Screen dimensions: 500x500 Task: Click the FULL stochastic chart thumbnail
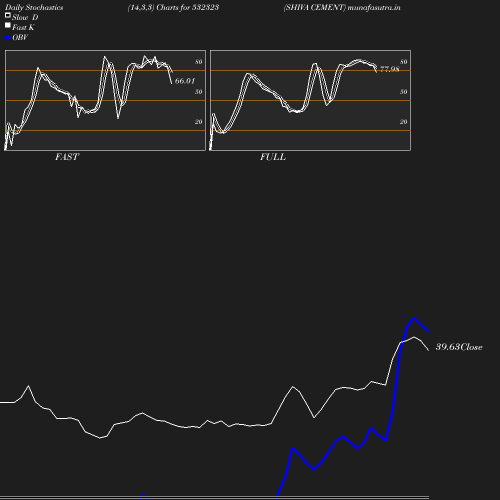(x=310, y=100)
